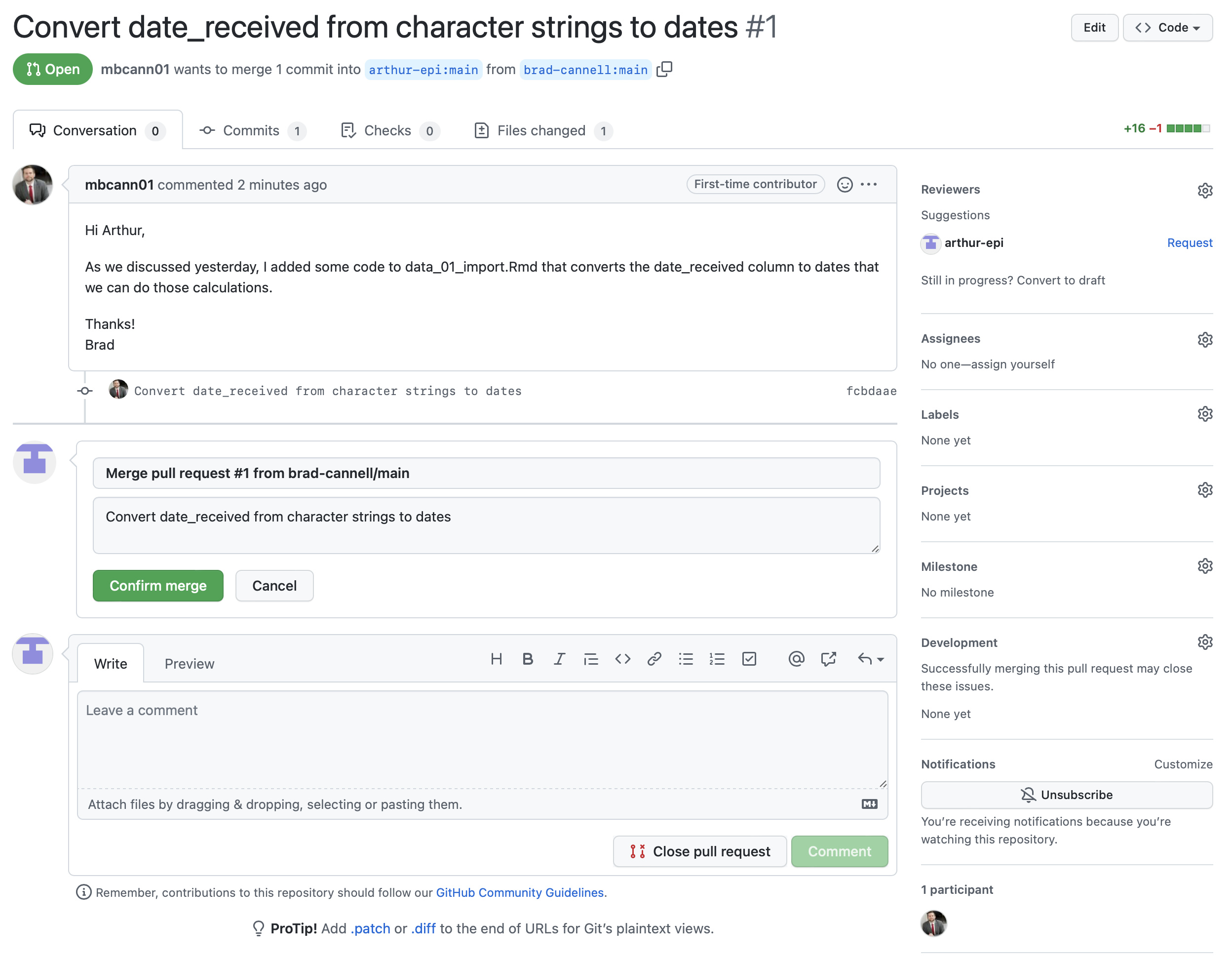
Task: Open the GitHub Community Guidelines link
Action: point(520,892)
